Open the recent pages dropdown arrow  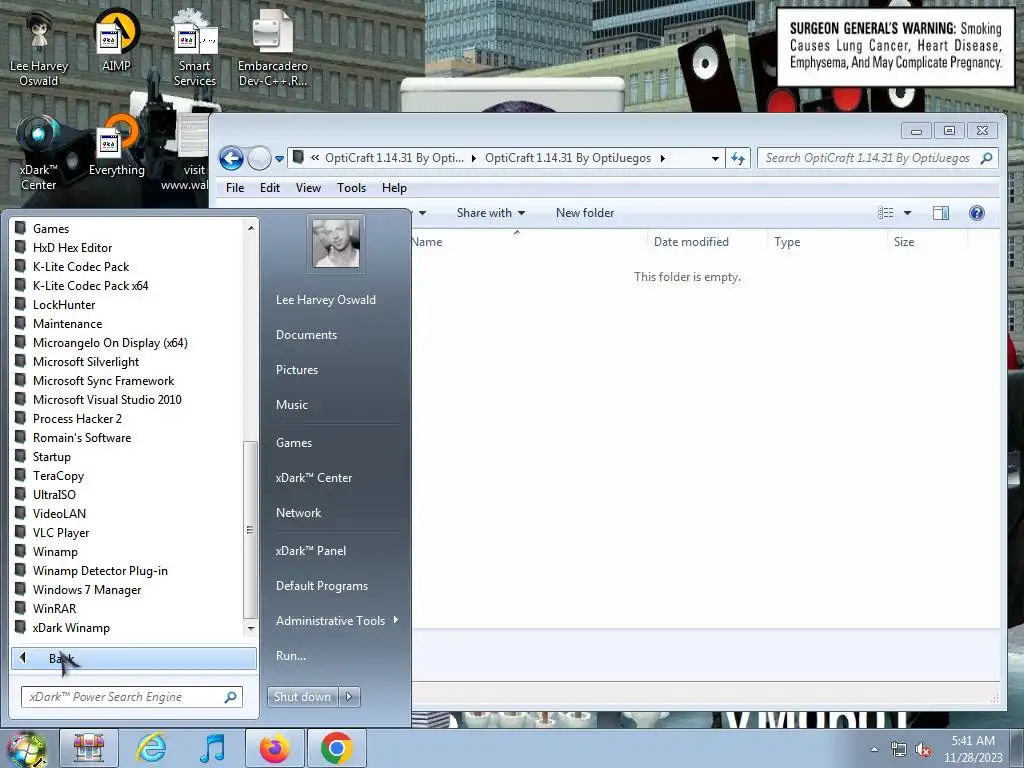pyautogui.click(x=280, y=159)
